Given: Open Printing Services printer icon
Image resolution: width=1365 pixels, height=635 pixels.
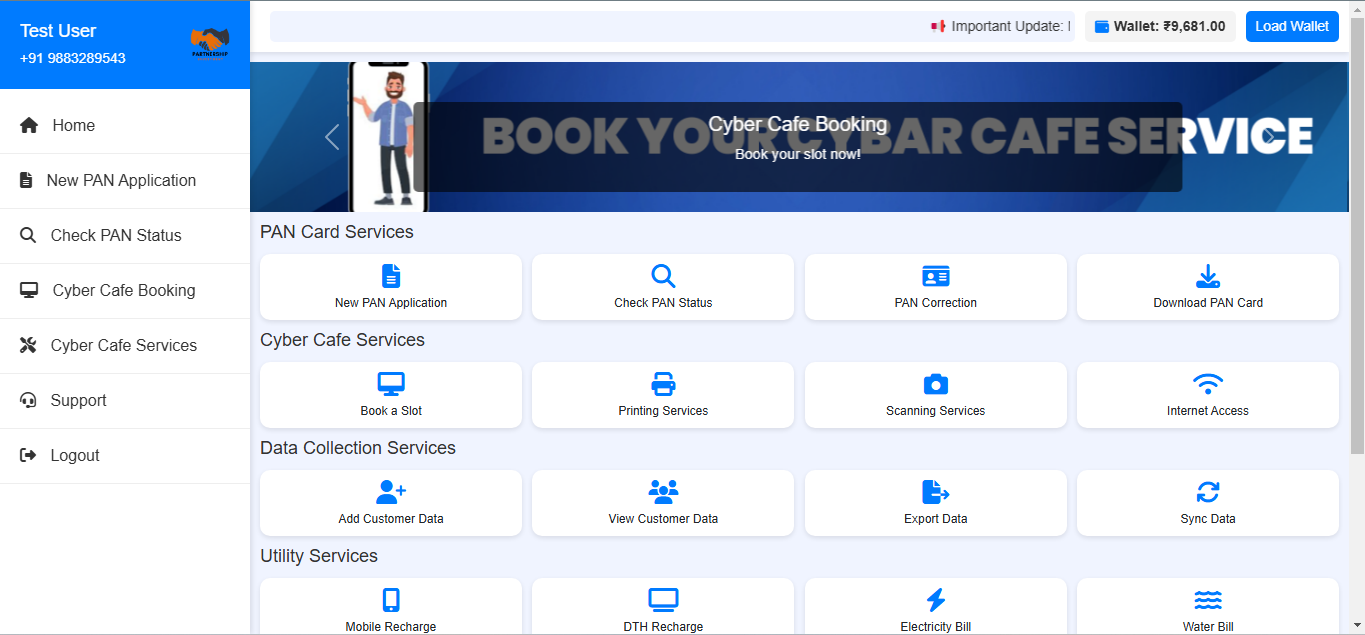Looking at the screenshot, I should coord(663,385).
